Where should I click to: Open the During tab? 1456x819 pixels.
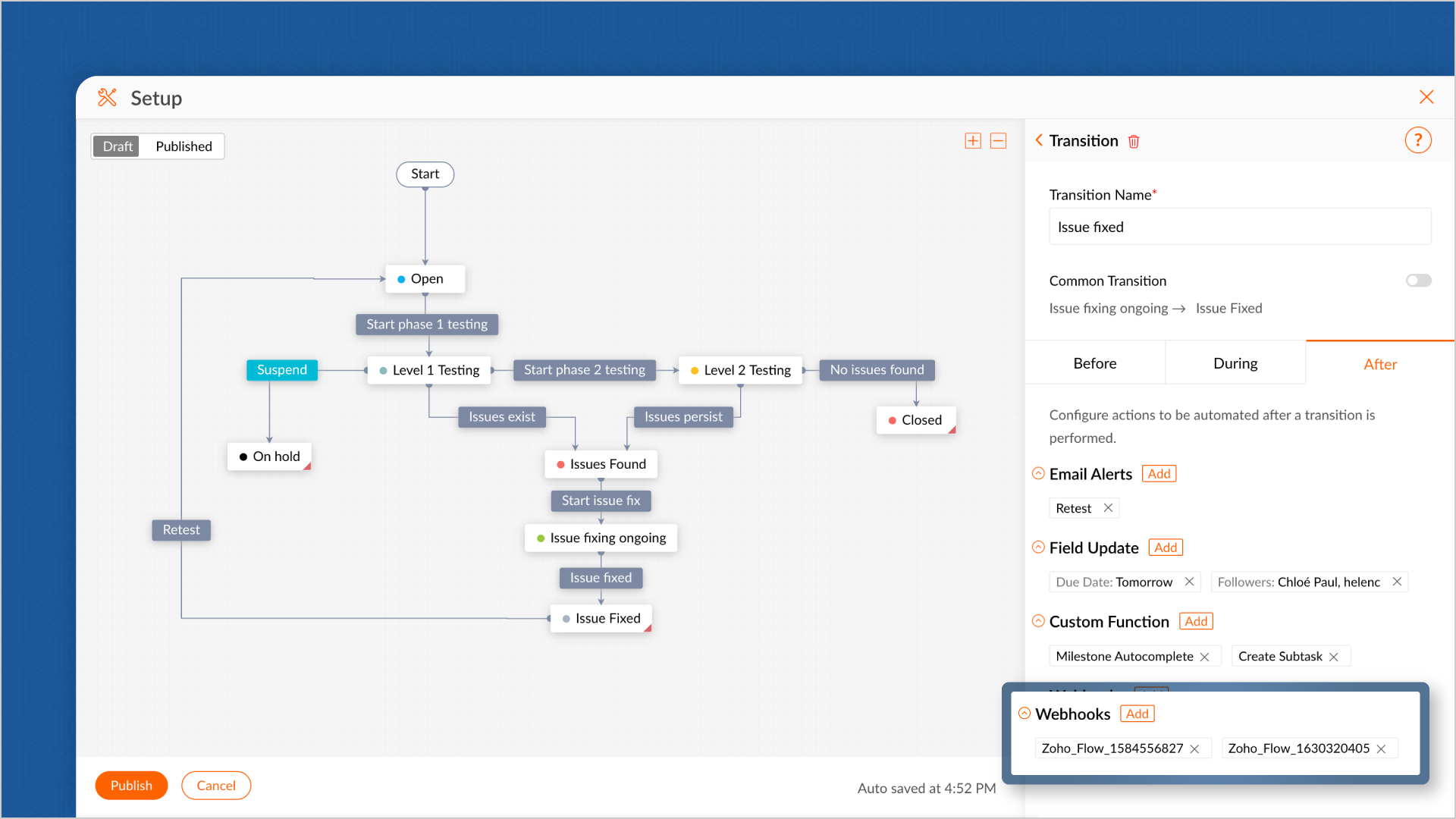point(1235,363)
